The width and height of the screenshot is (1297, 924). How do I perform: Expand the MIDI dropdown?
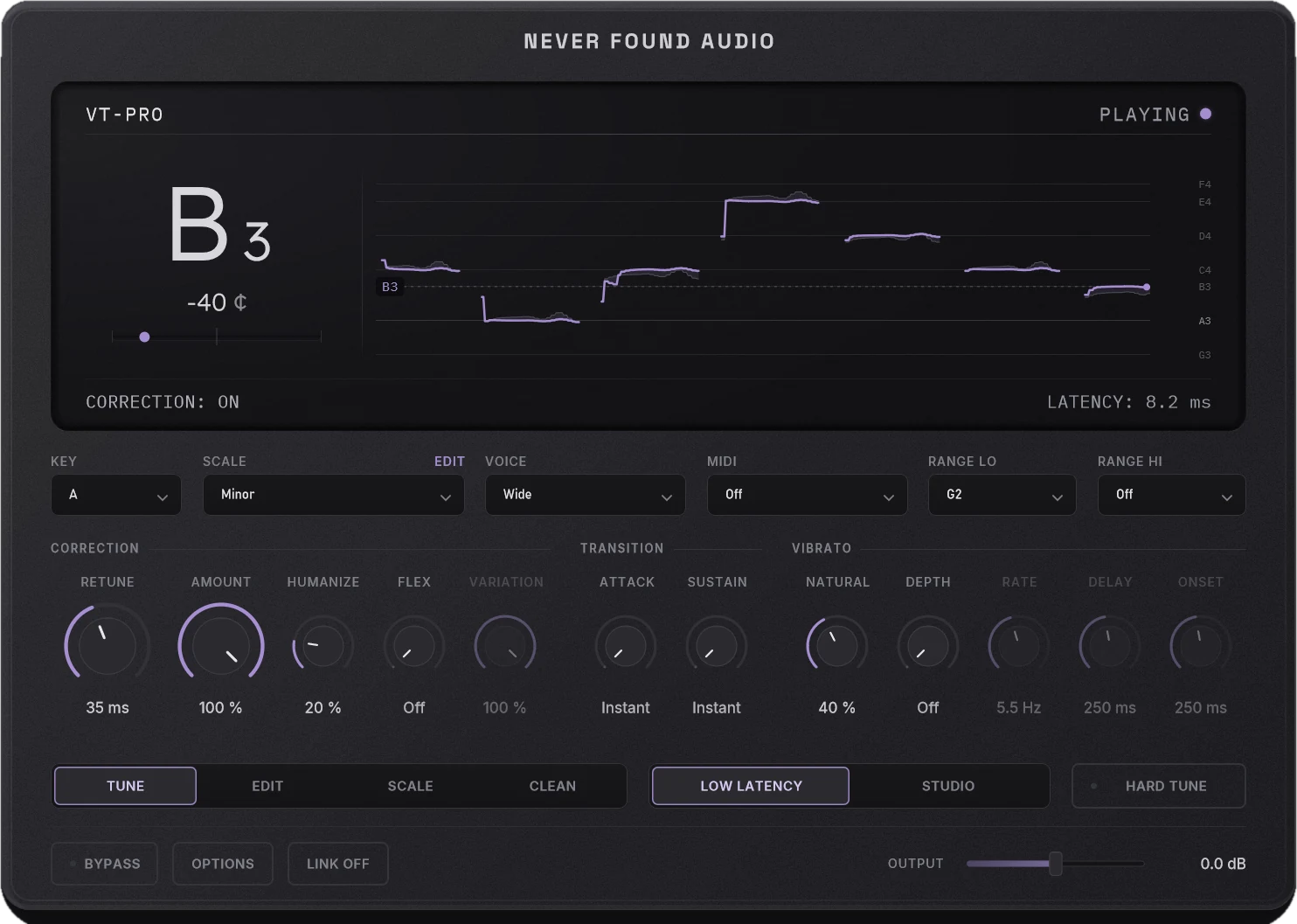coord(807,495)
